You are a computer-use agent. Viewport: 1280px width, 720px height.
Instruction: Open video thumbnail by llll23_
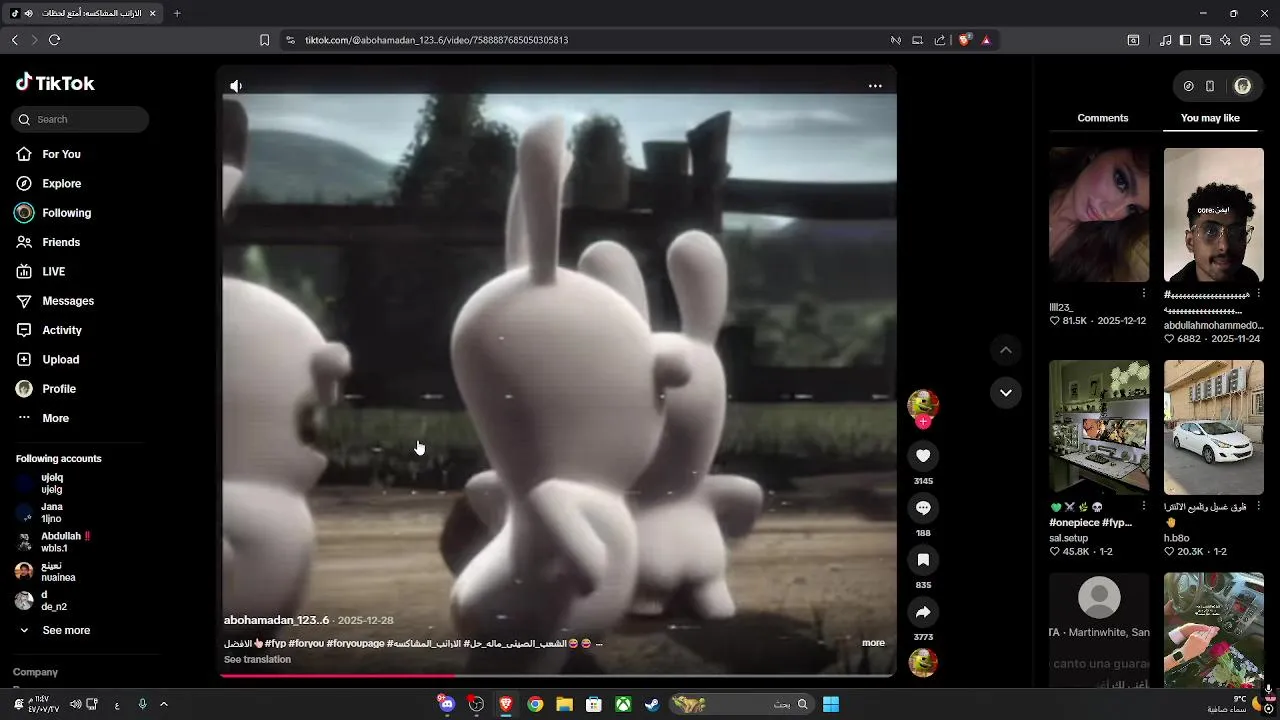pyautogui.click(x=1099, y=215)
